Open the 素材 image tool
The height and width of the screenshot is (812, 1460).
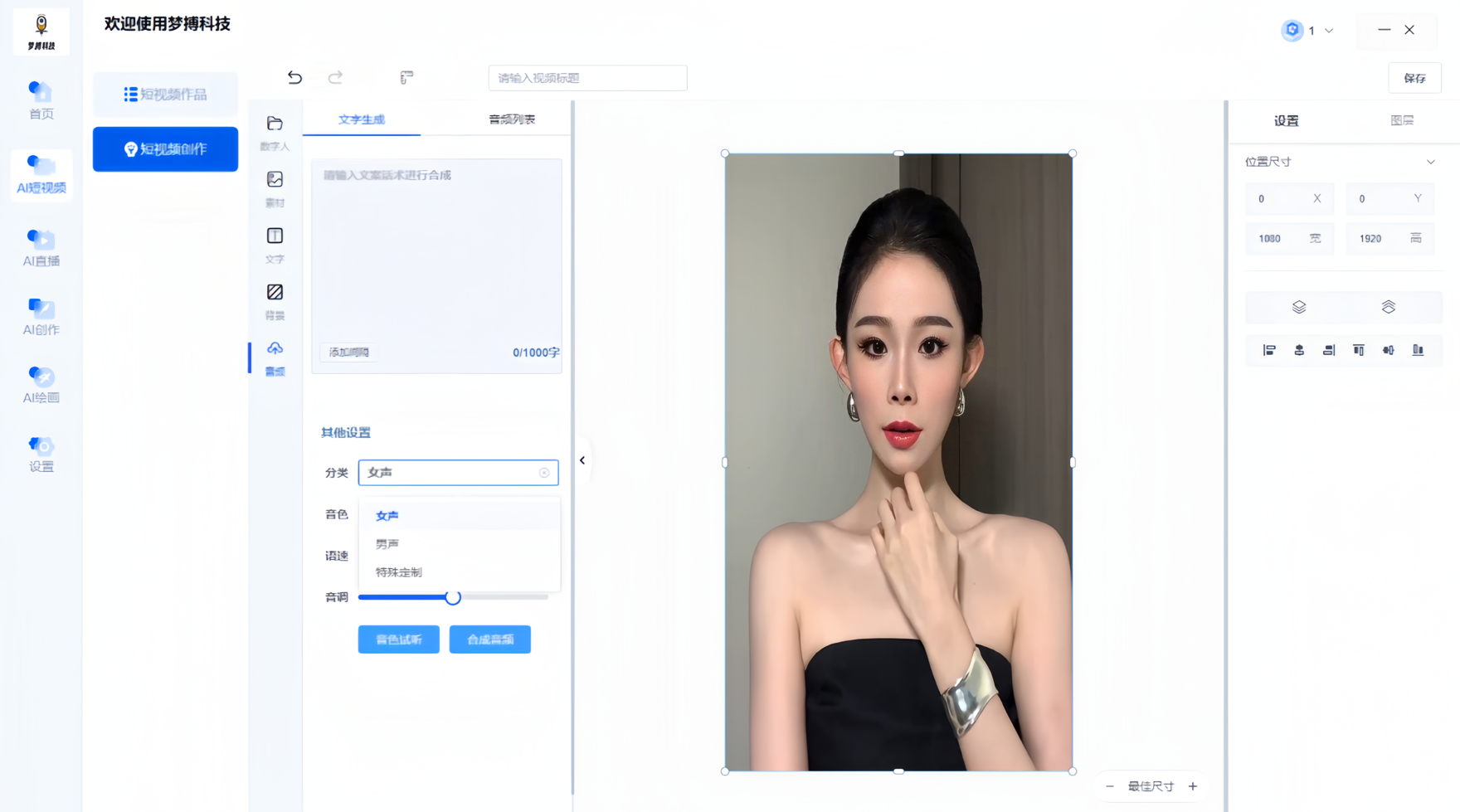click(x=275, y=189)
